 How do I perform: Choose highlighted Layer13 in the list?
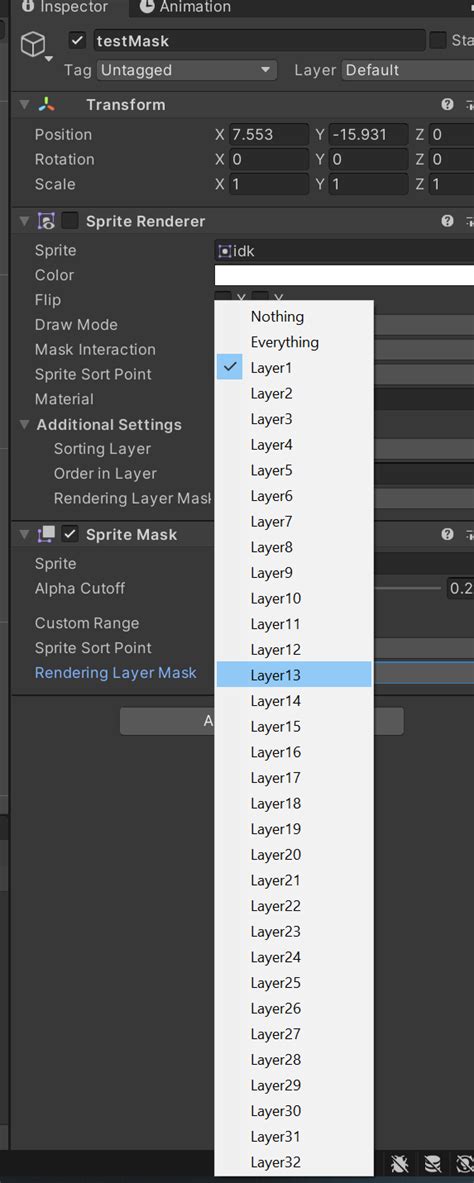click(294, 675)
